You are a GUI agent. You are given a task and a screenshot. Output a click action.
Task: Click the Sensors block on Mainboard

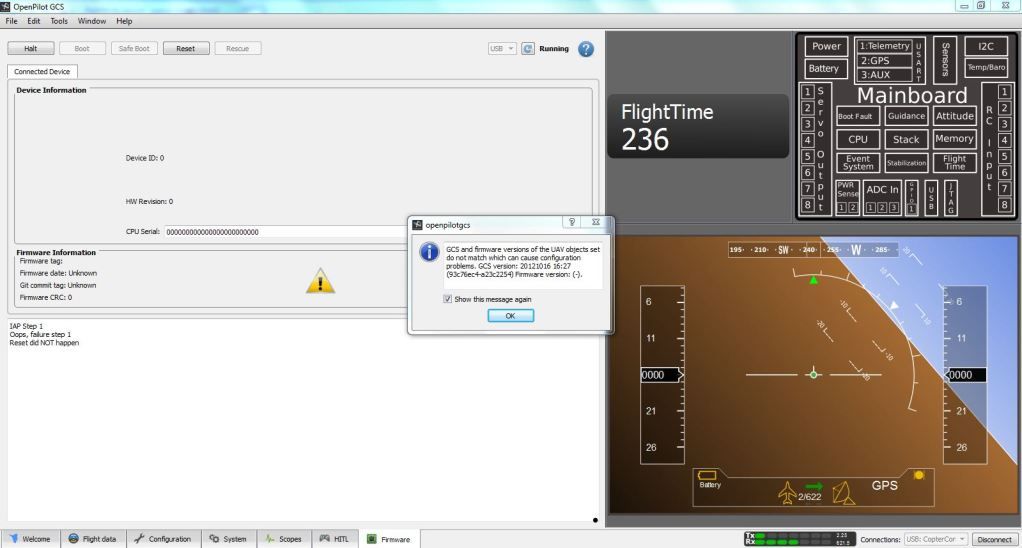point(945,59)
